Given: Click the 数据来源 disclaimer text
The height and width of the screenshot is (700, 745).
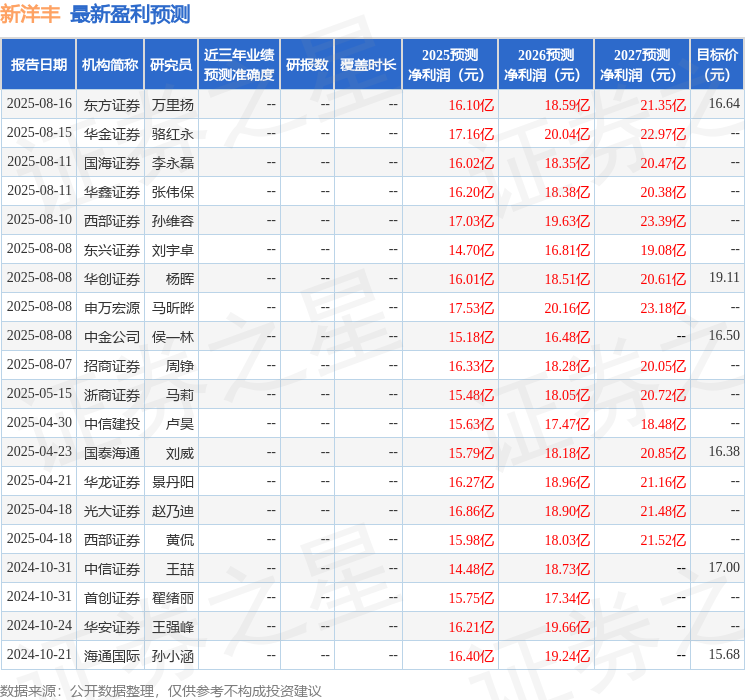Looking at the screenshot, I should [x=161, y=690].
